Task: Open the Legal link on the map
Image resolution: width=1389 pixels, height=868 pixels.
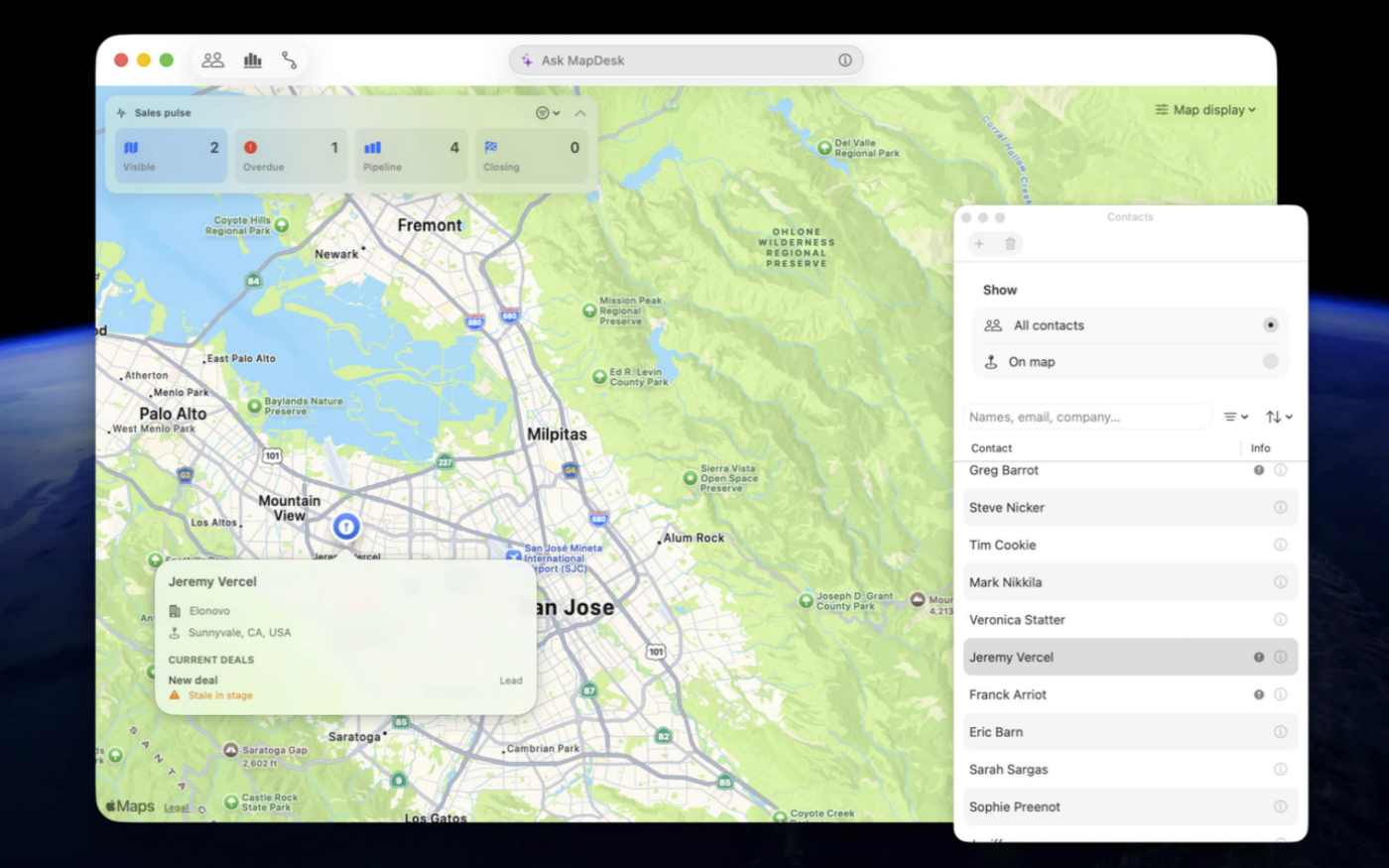Action: [177, 807]
